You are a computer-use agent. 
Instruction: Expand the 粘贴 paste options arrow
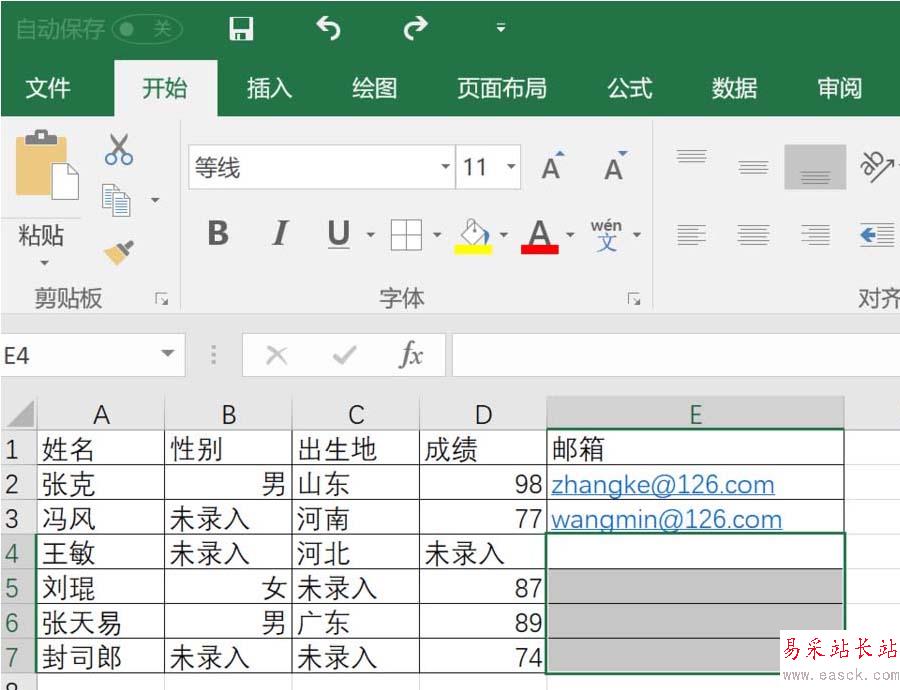click(x=44, y=263)
